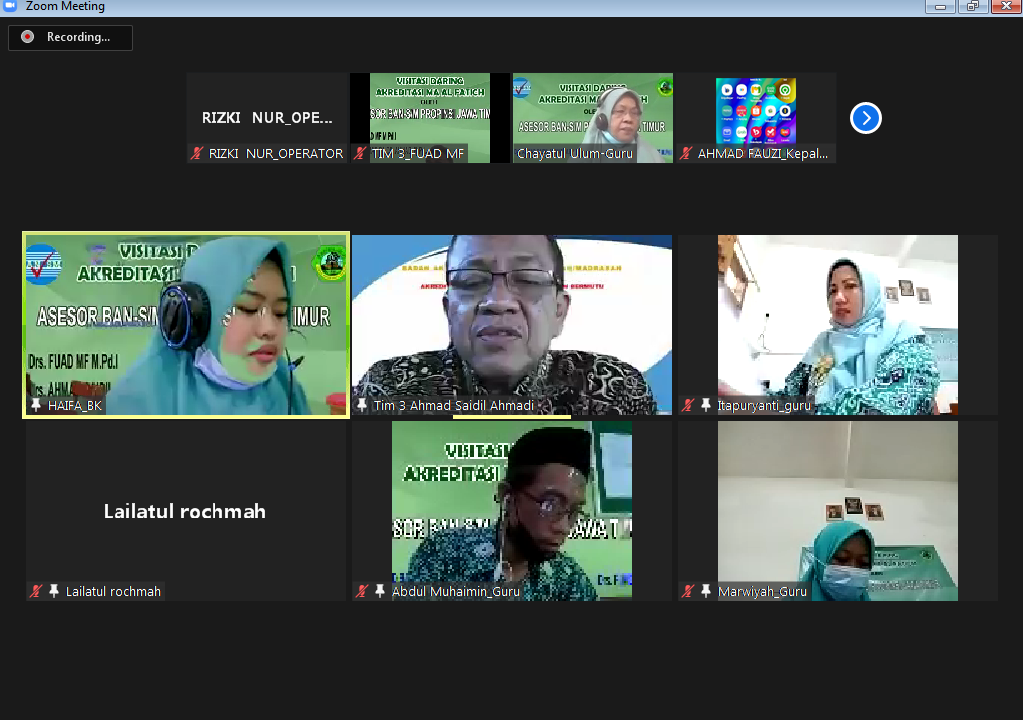Click pin icon beside Tim 3 Ahmad Saidil Ahmadi
Viewport: 1023px width, 720px height.
coord(363,405)
